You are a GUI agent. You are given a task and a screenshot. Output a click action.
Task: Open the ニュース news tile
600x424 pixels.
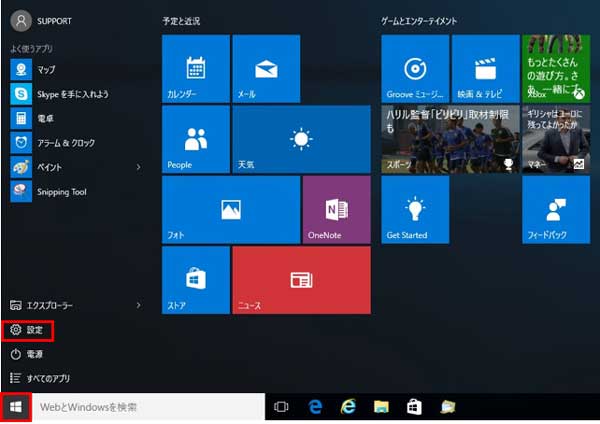(302, 280)
